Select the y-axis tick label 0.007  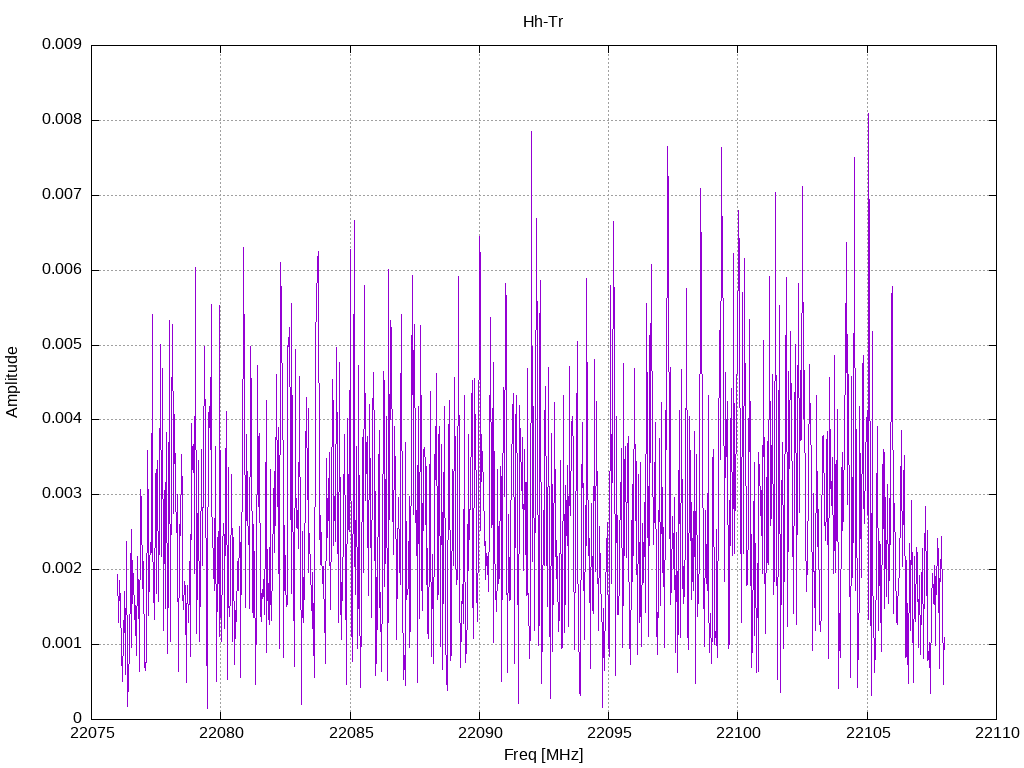pos(62,195)
